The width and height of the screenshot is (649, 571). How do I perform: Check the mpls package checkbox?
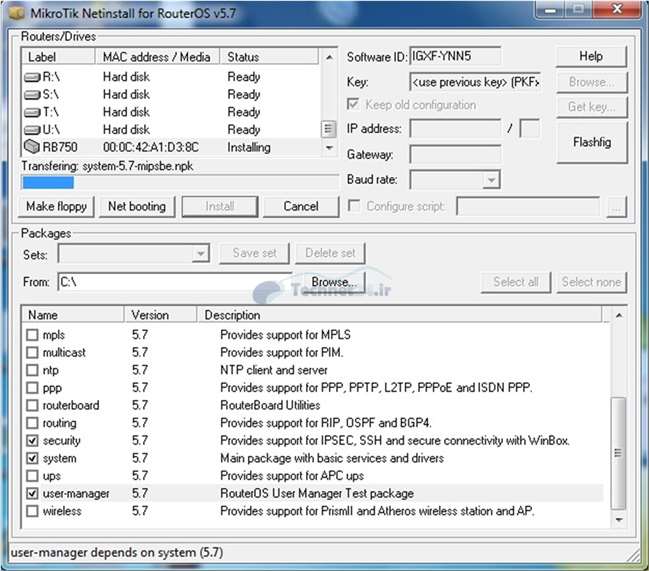32,335
